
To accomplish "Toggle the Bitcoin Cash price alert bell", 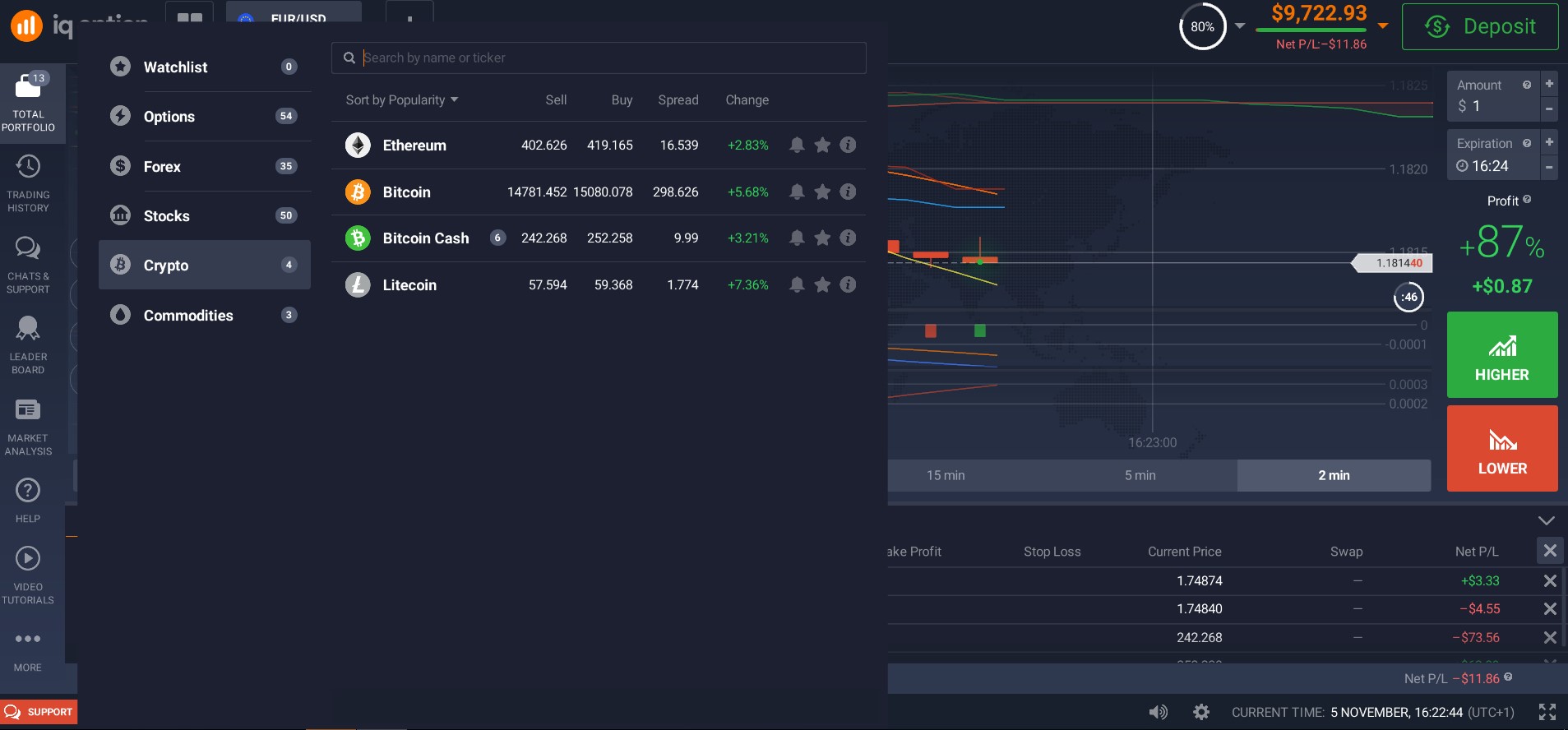I will pyautogui.click(x=797, y=238).
